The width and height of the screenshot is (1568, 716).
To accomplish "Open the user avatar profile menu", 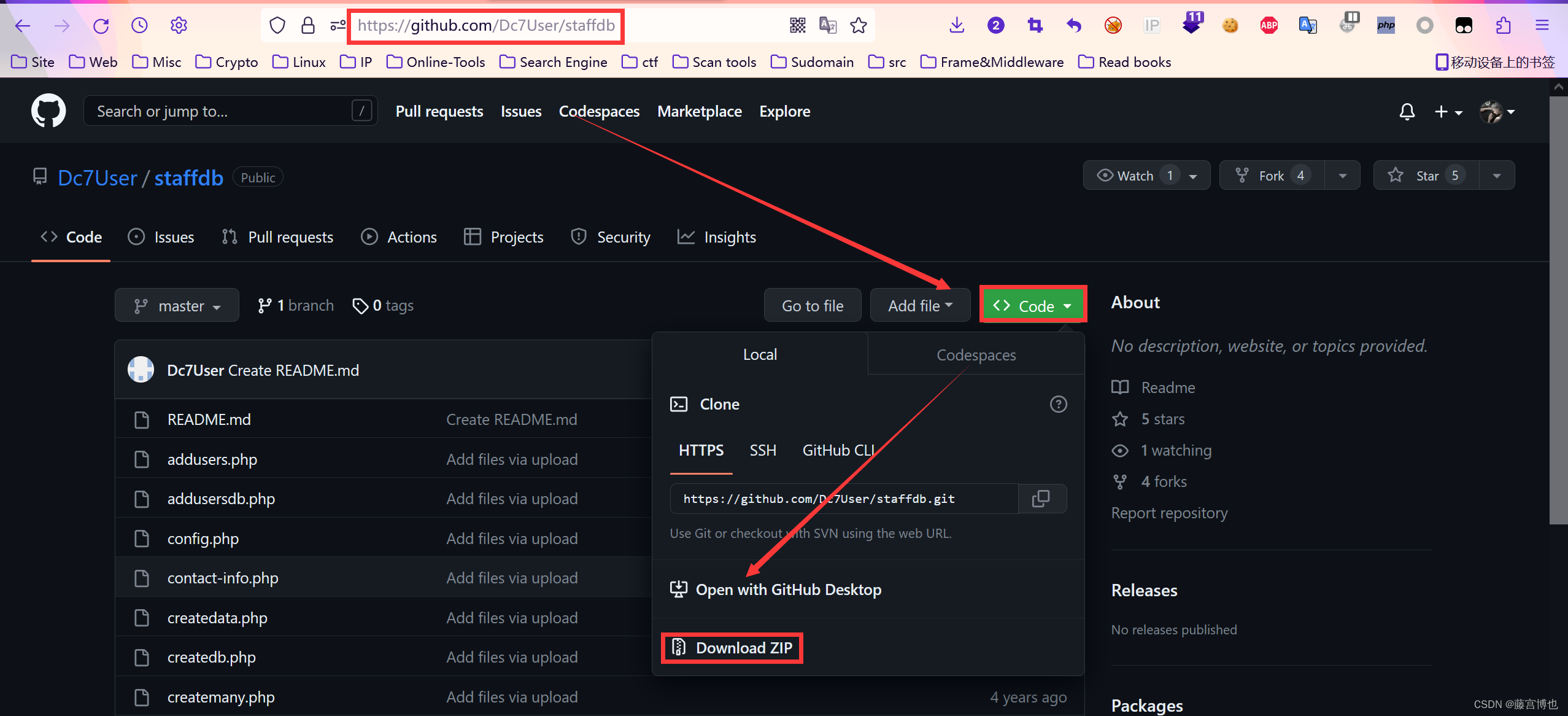I will 1497,112.
